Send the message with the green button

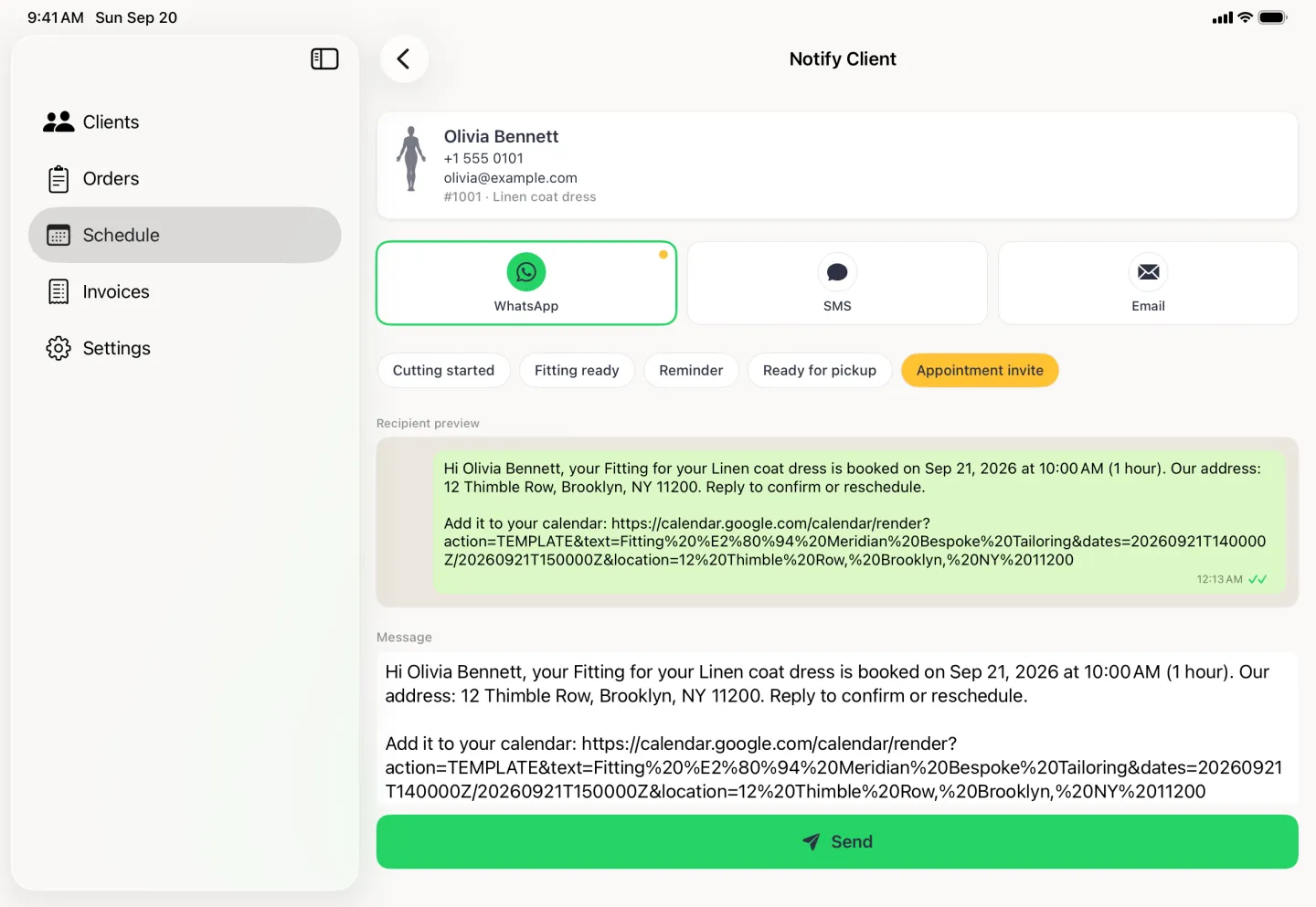[x=837, y=842]
